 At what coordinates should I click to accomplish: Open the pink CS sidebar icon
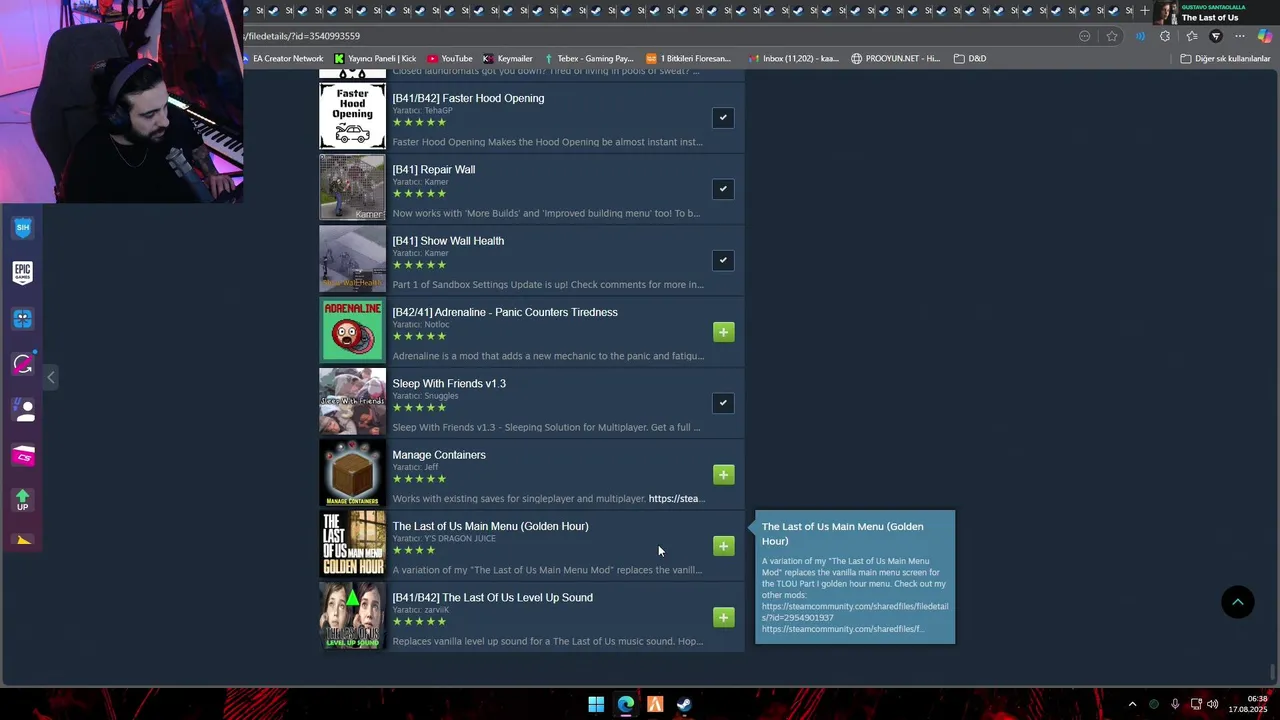(x=23, y=456)
